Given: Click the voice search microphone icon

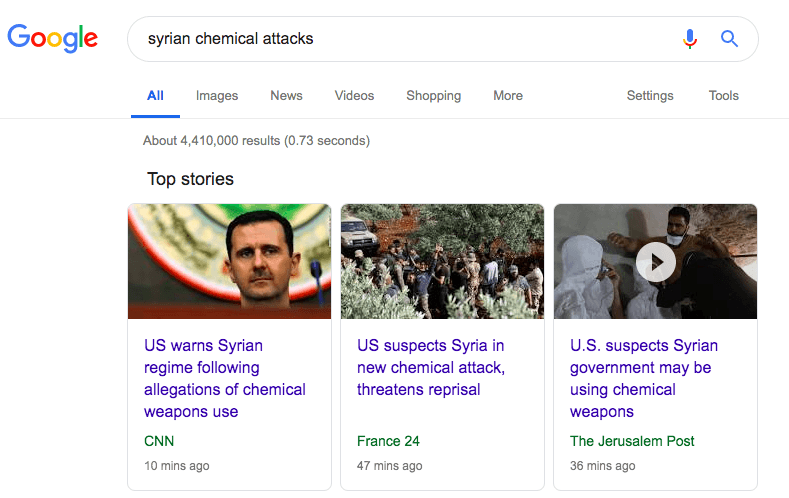Looking at the screenshot, I should 690,39.
